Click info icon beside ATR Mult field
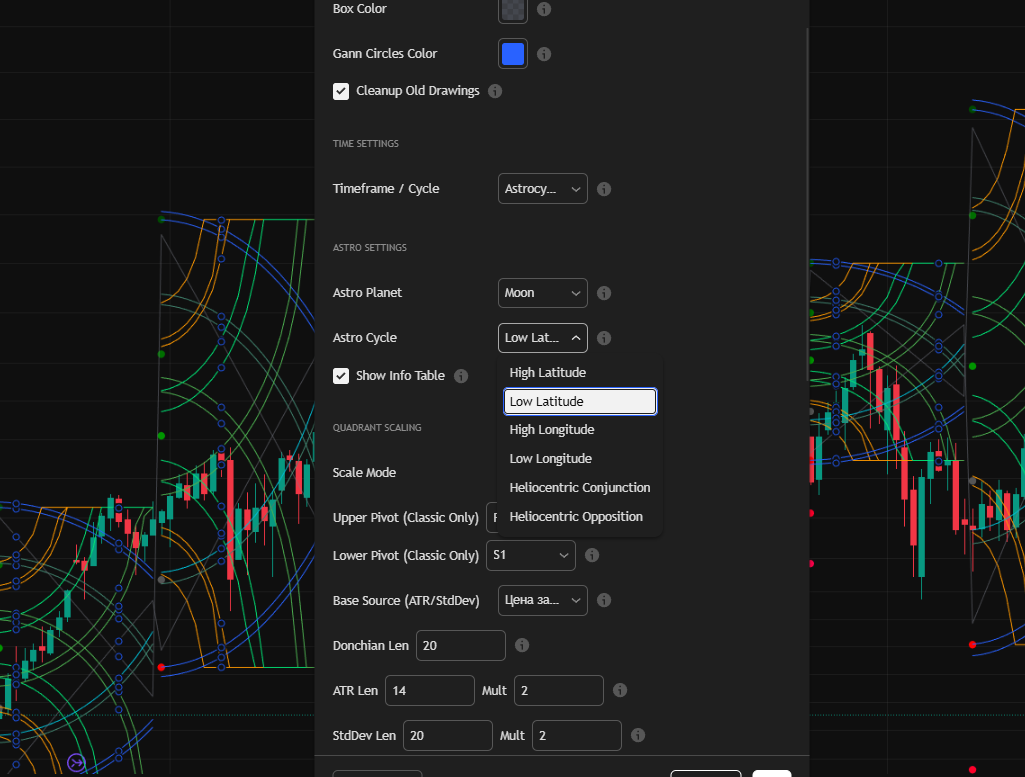1025x777 pixels. [620, 690]
